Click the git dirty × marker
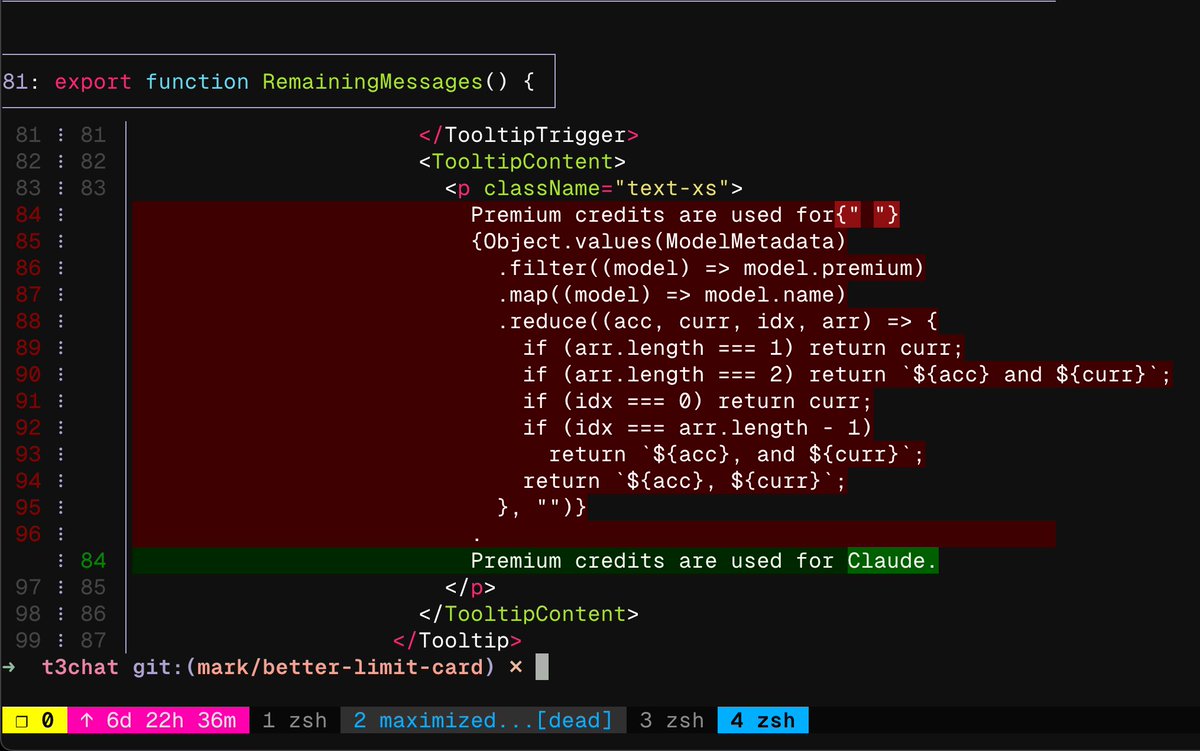1200x751 pixels. pyautogui.click(x=516, y=666)
